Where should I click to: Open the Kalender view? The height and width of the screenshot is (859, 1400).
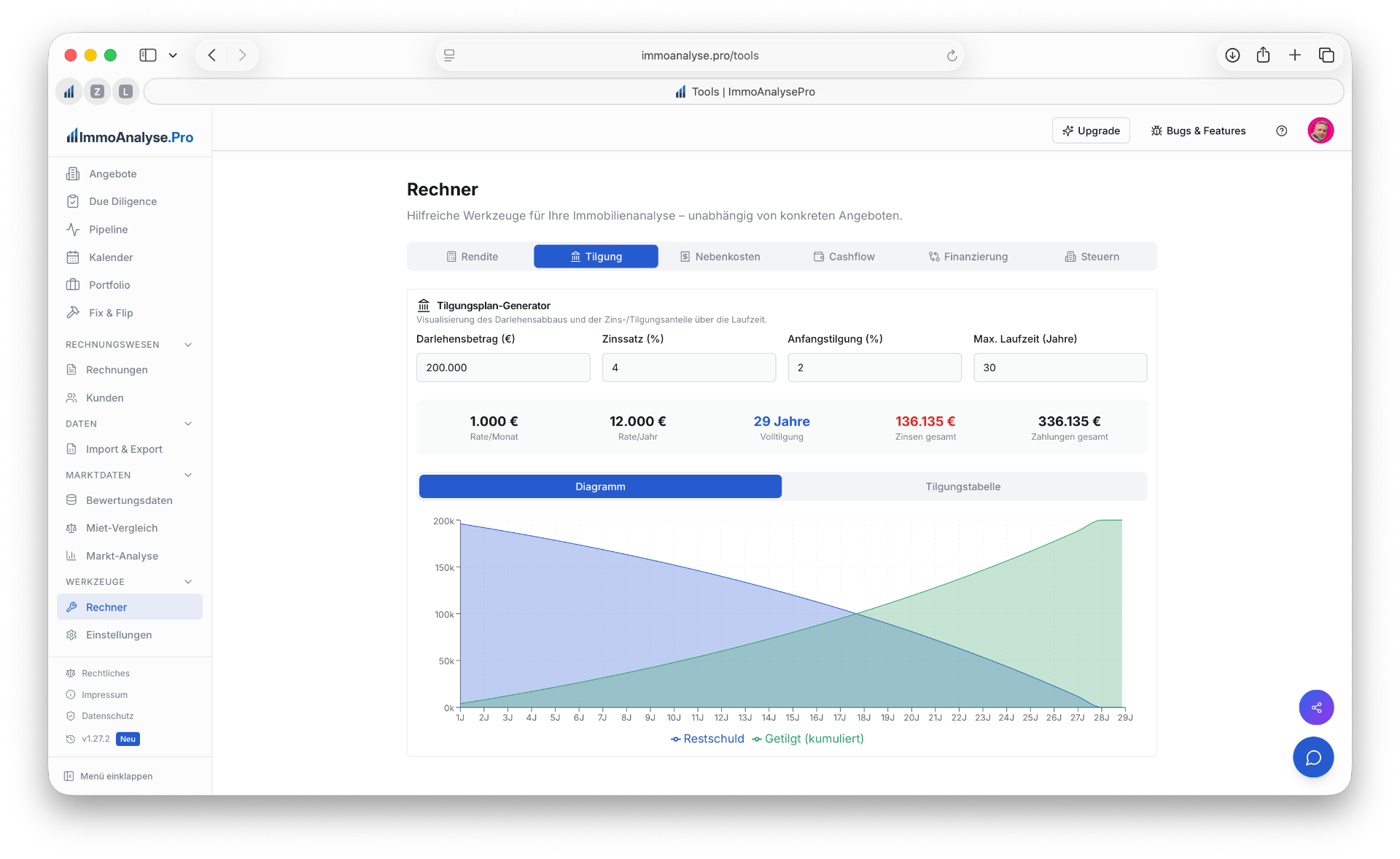pos(129,257)
